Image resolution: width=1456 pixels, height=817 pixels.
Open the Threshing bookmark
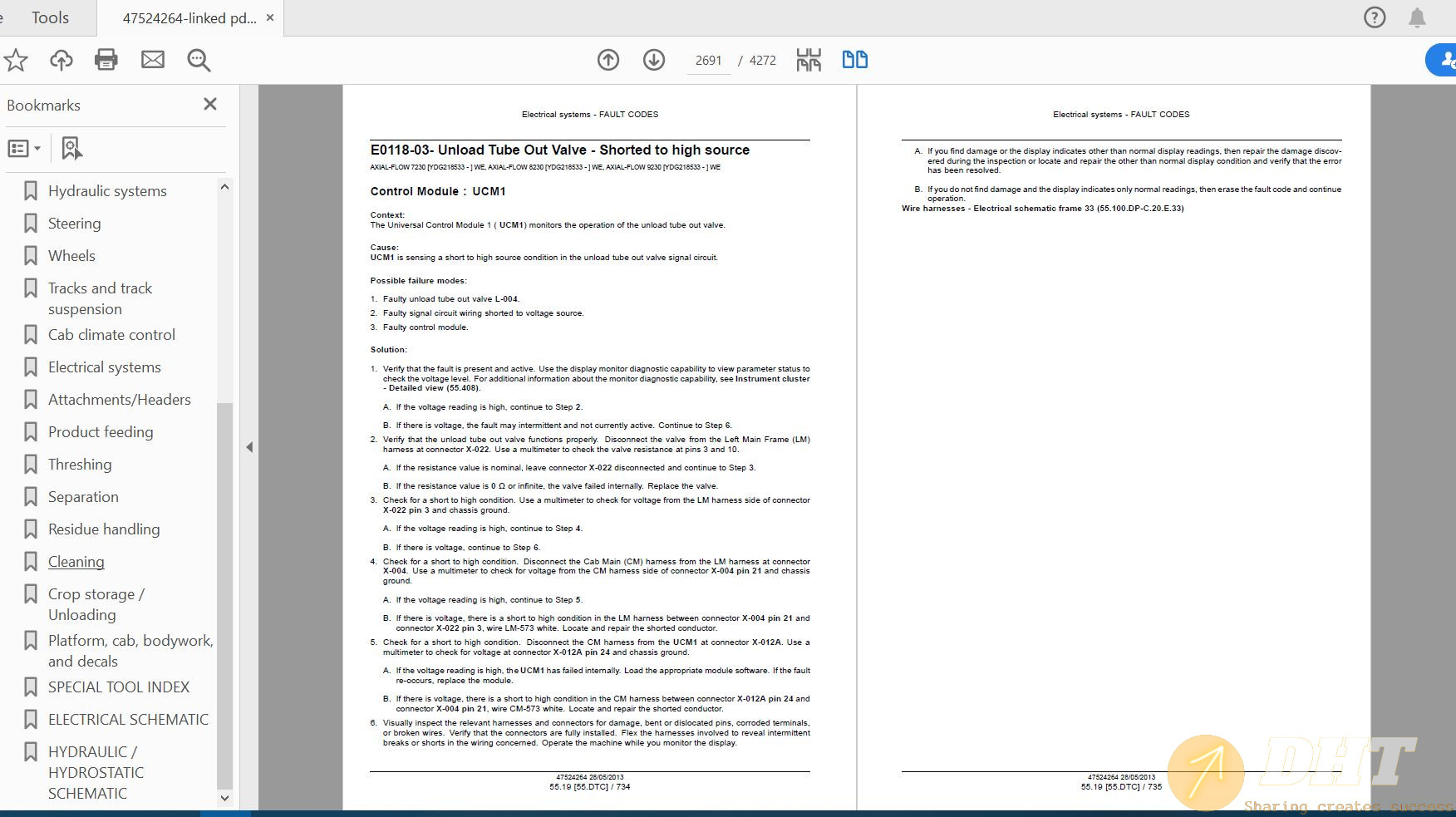click(80, 465)
